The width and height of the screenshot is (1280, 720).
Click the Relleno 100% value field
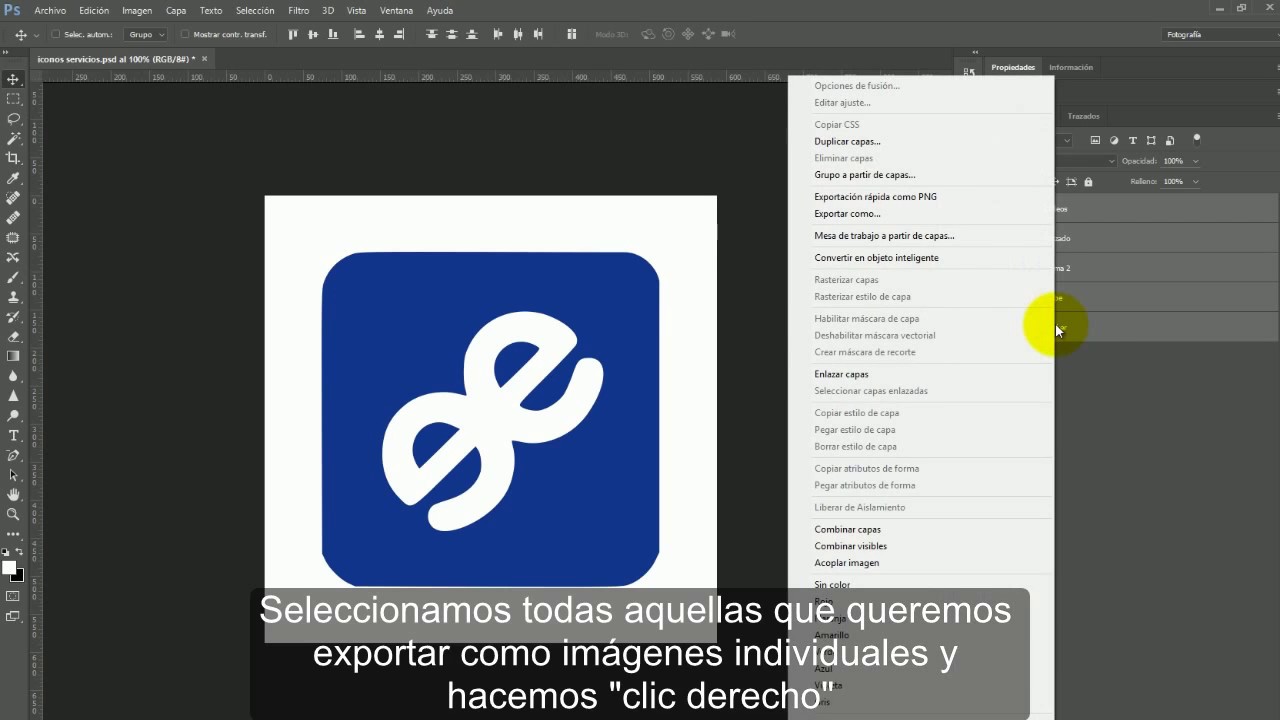tap(1173, 182)
